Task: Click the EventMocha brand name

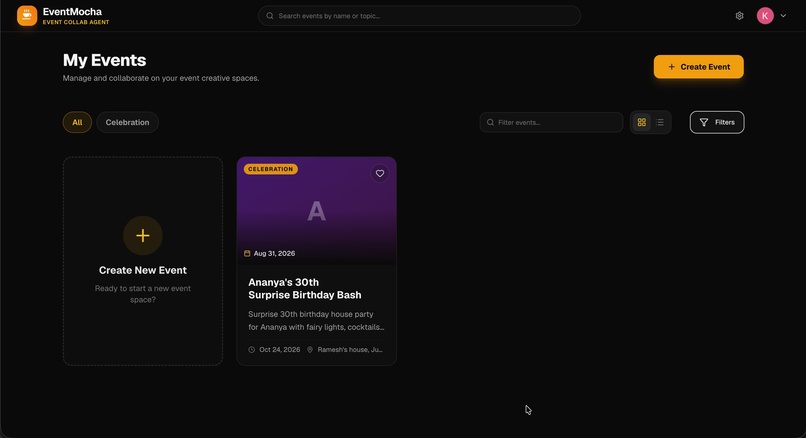Action: tap(72, 12)
